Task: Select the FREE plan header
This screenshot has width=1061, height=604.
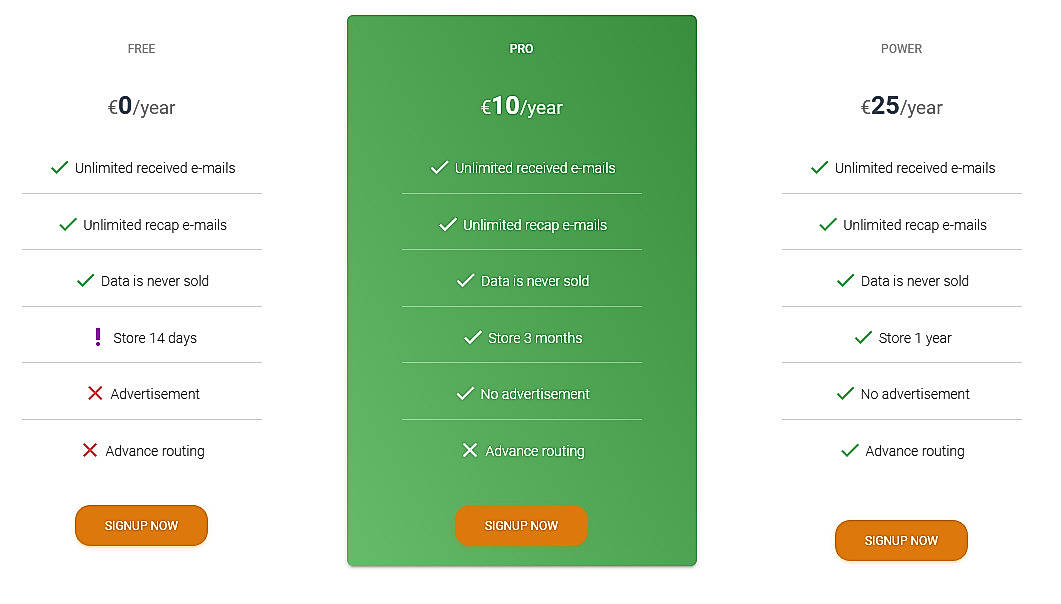Action: coord(141,48)
